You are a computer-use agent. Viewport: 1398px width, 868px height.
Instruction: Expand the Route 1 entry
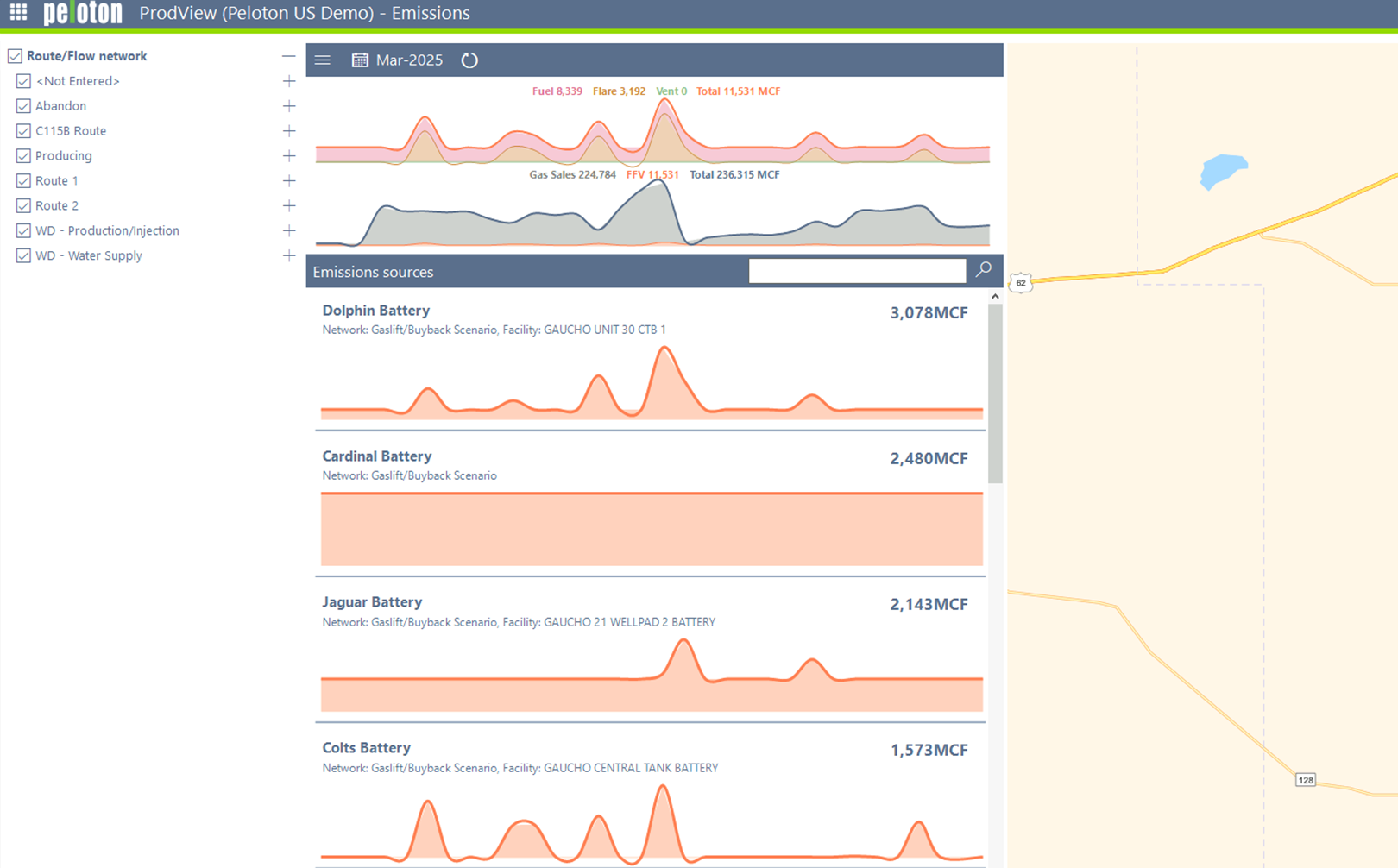(289, 180)
